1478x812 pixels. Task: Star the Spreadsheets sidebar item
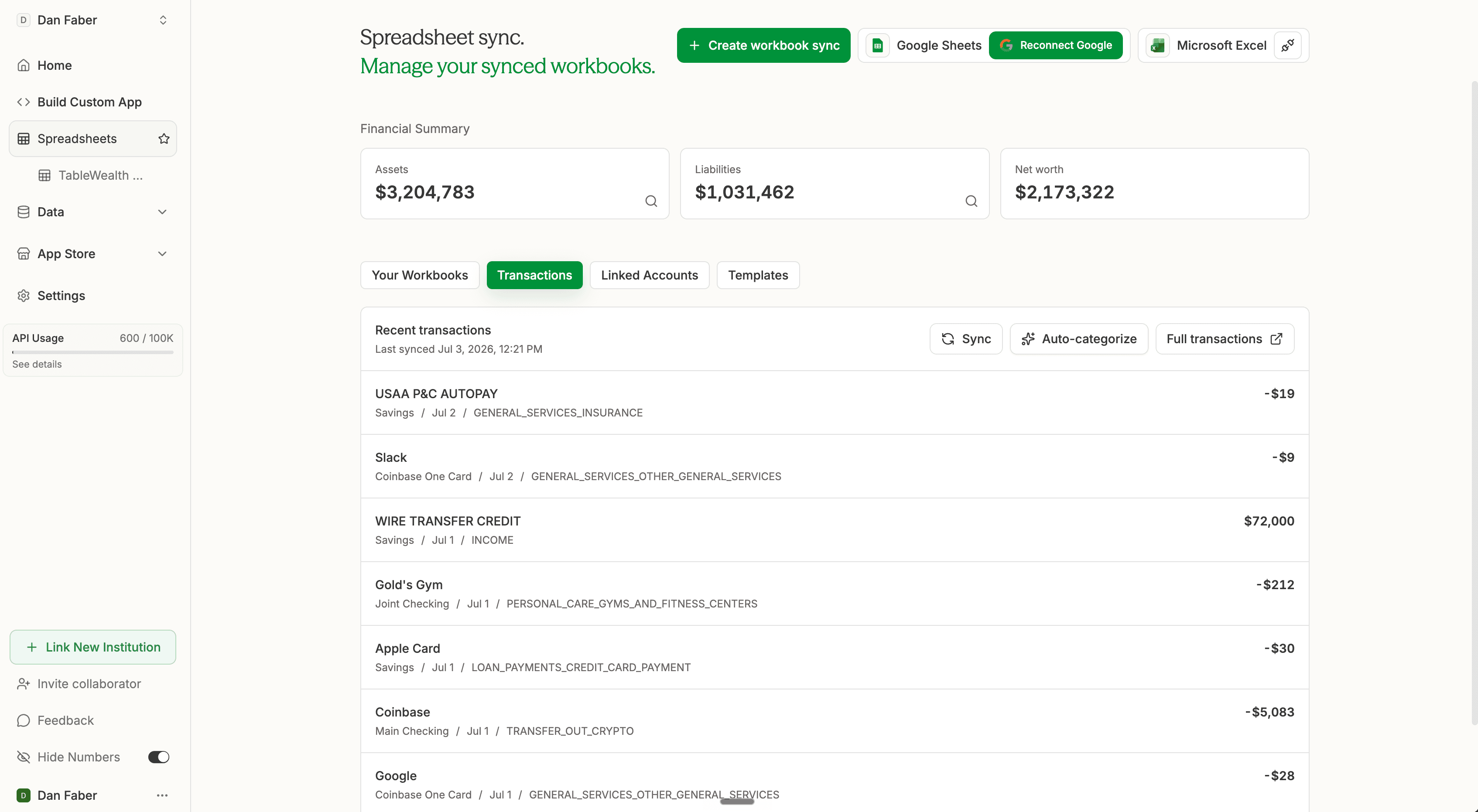click(164, 139)
